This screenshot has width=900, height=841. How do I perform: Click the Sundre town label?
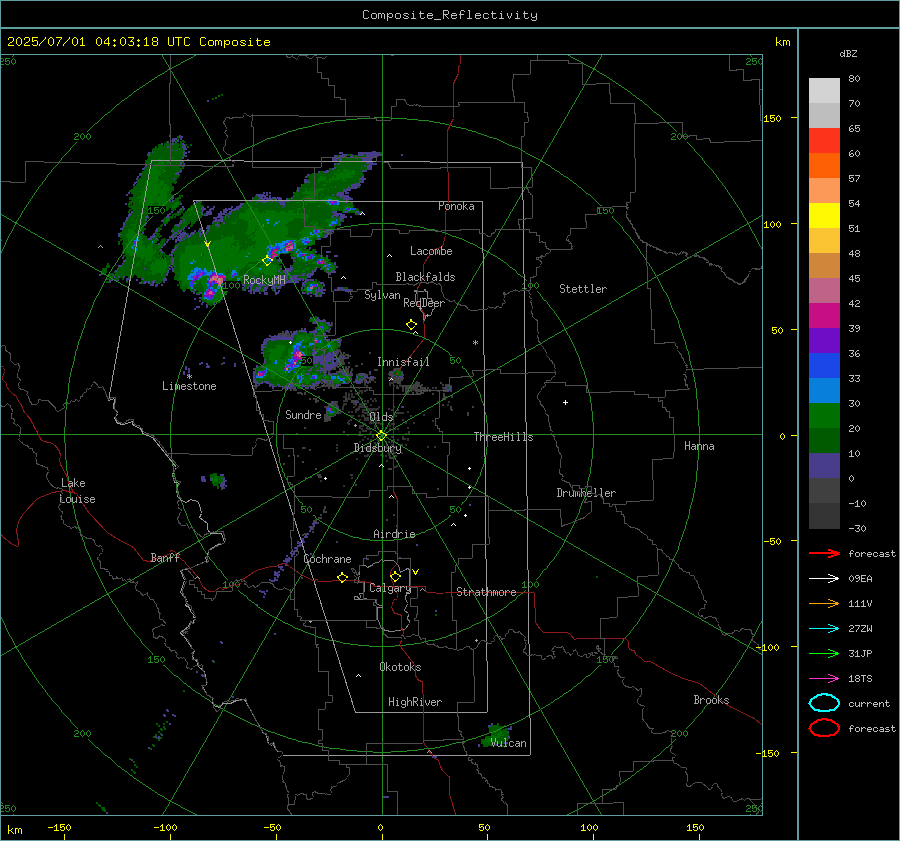point(303,414)
